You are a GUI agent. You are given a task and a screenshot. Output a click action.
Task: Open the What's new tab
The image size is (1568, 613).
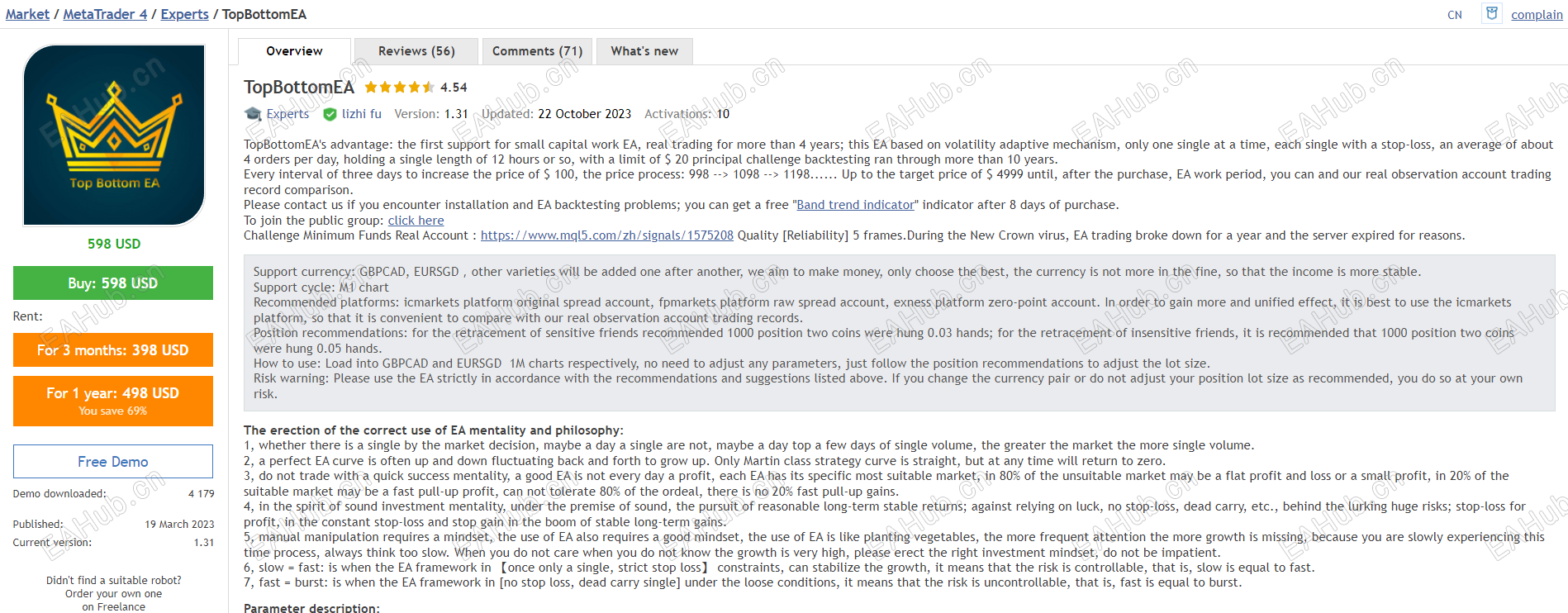644,51
